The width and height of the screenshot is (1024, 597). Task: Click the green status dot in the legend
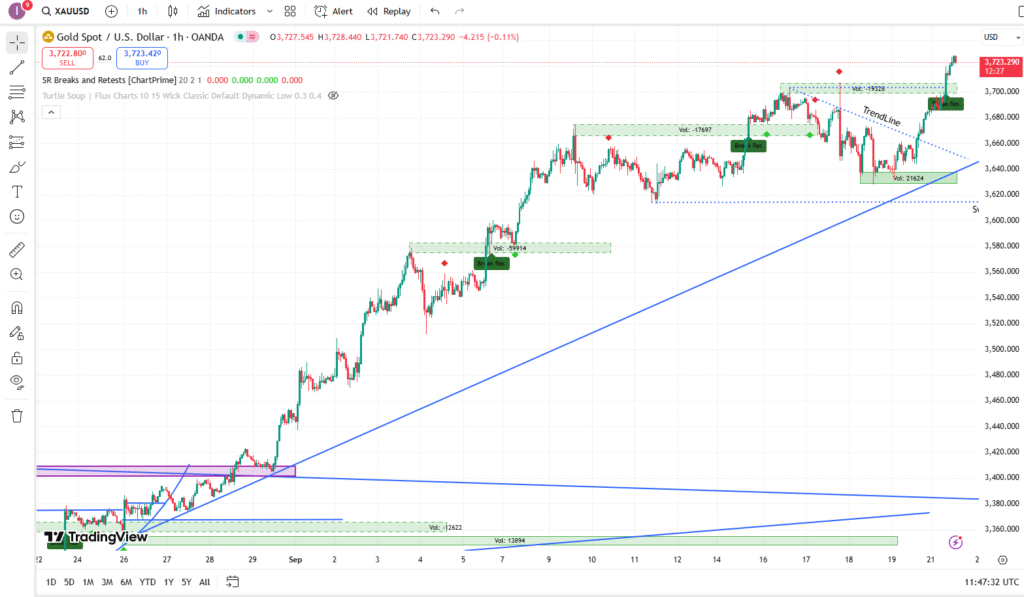click(239, 35)
